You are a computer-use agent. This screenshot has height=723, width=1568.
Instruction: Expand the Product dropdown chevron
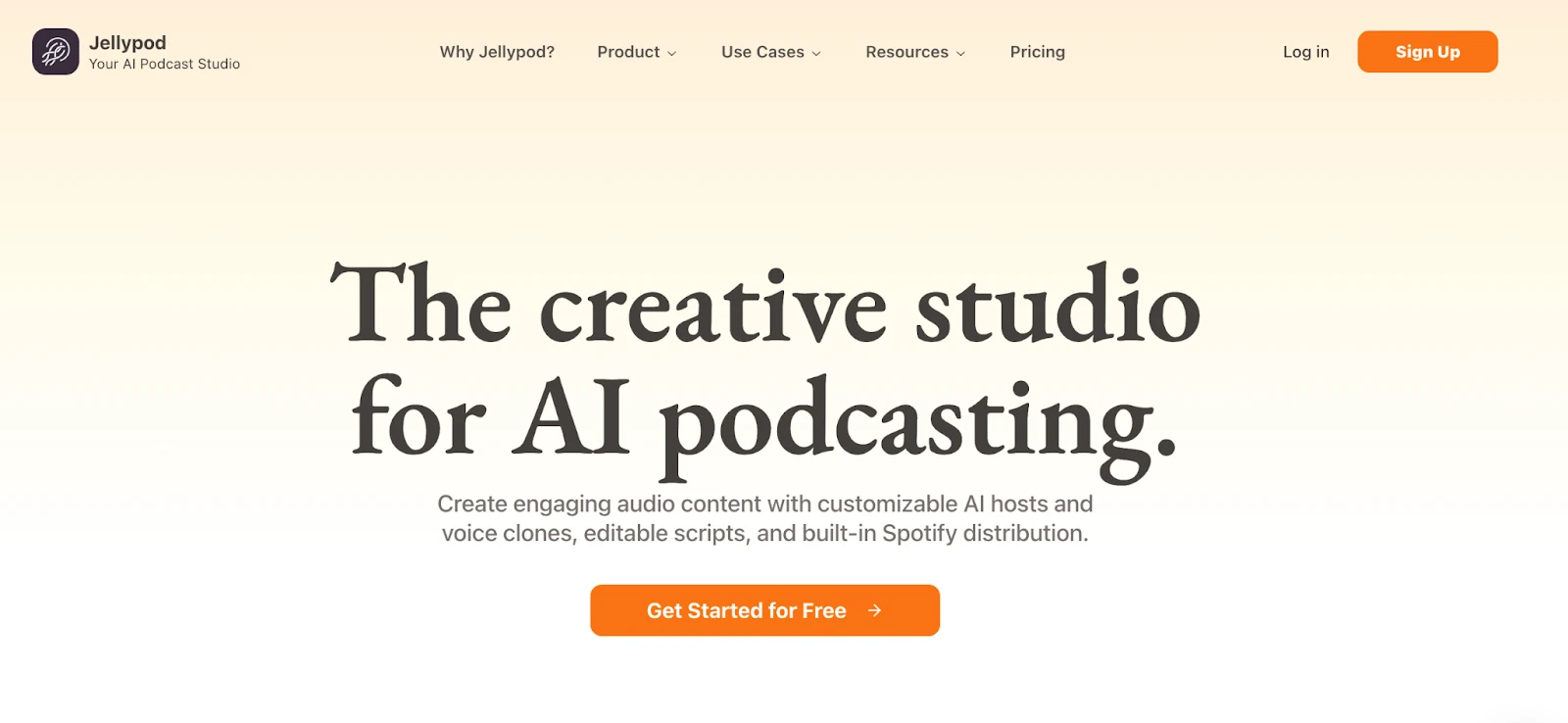click(672, 53)
